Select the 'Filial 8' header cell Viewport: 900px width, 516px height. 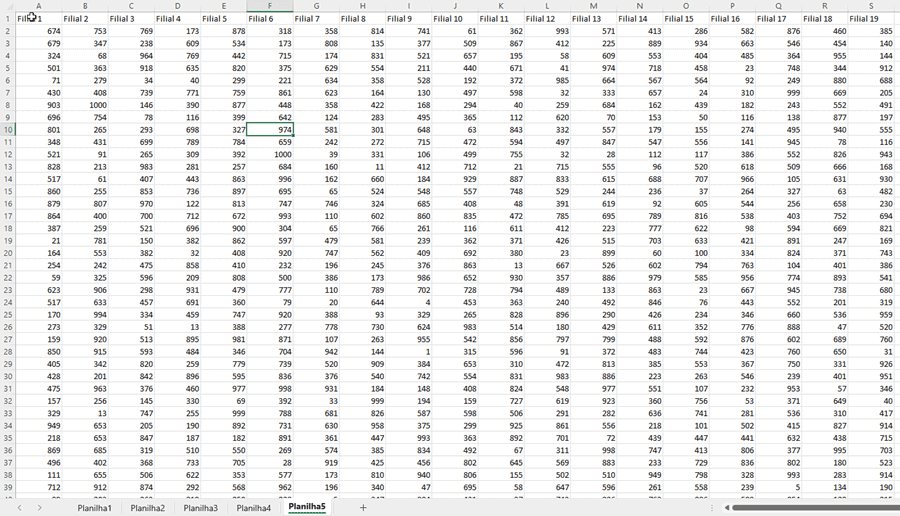click(x=362, y=18)
